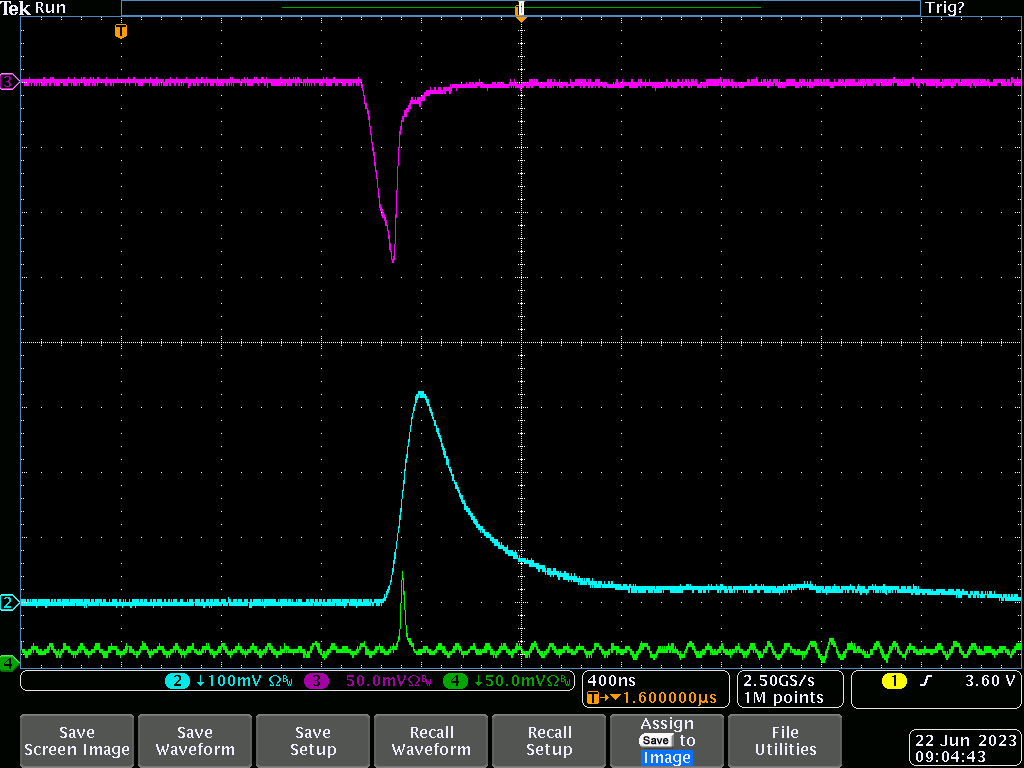The height and width of the screenshot is (768, 1024).
Task: Select the cyan channel 2 ground marker
Action: tap(9, 602)
